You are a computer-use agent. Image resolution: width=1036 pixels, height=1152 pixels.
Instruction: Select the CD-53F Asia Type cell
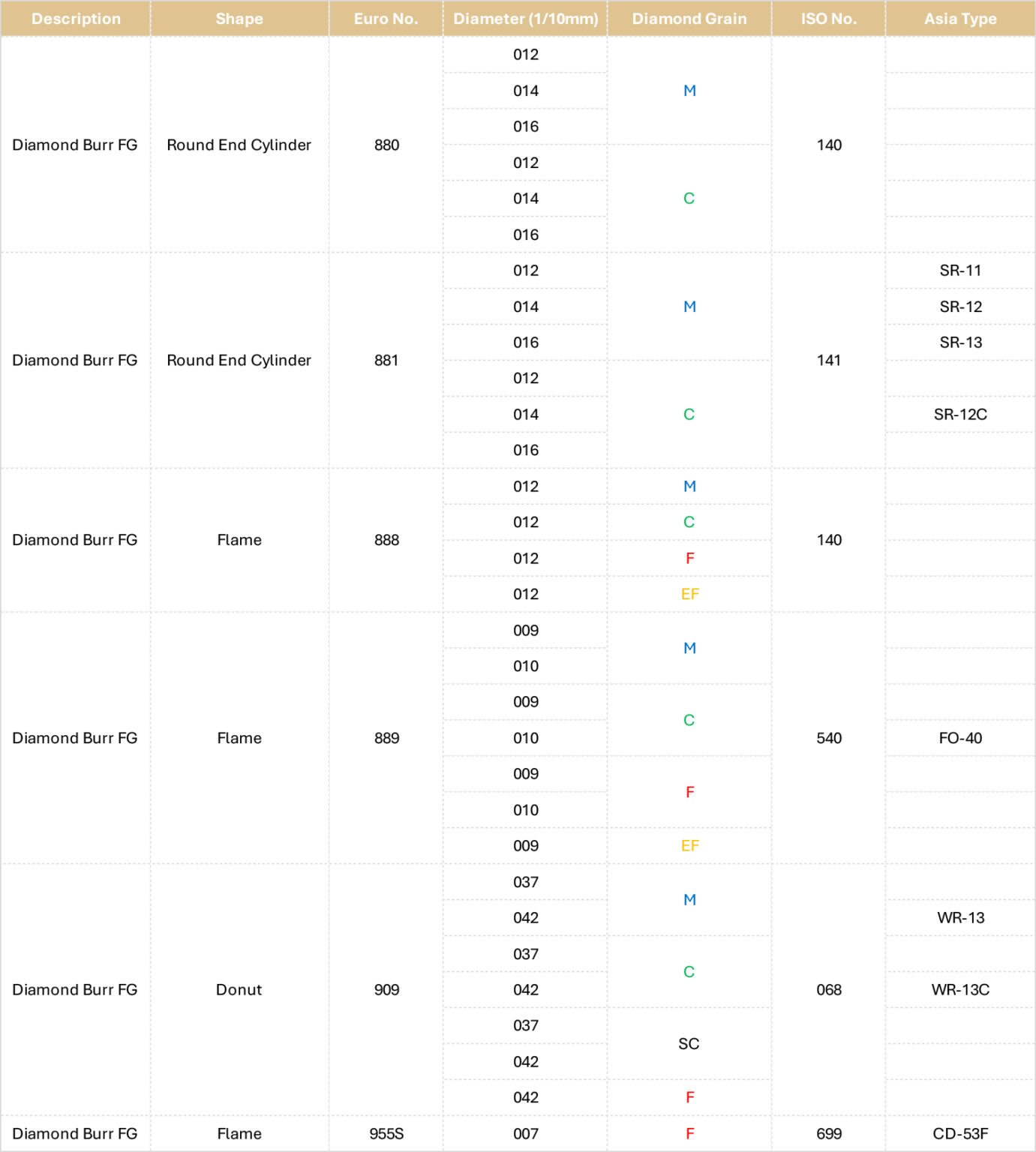point(960,1134)
